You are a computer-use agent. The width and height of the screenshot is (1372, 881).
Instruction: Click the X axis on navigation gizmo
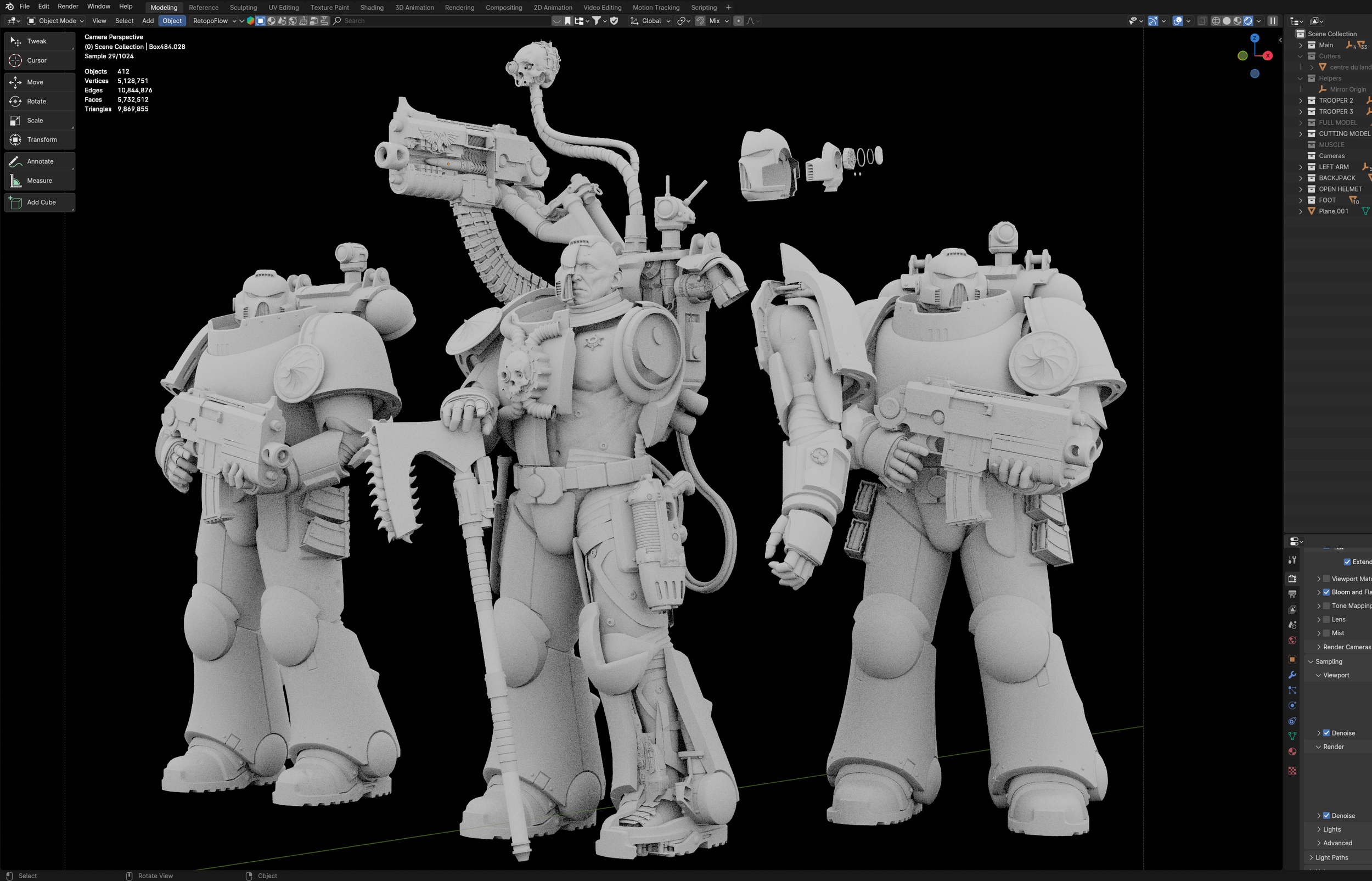[x=1268, y=55]
